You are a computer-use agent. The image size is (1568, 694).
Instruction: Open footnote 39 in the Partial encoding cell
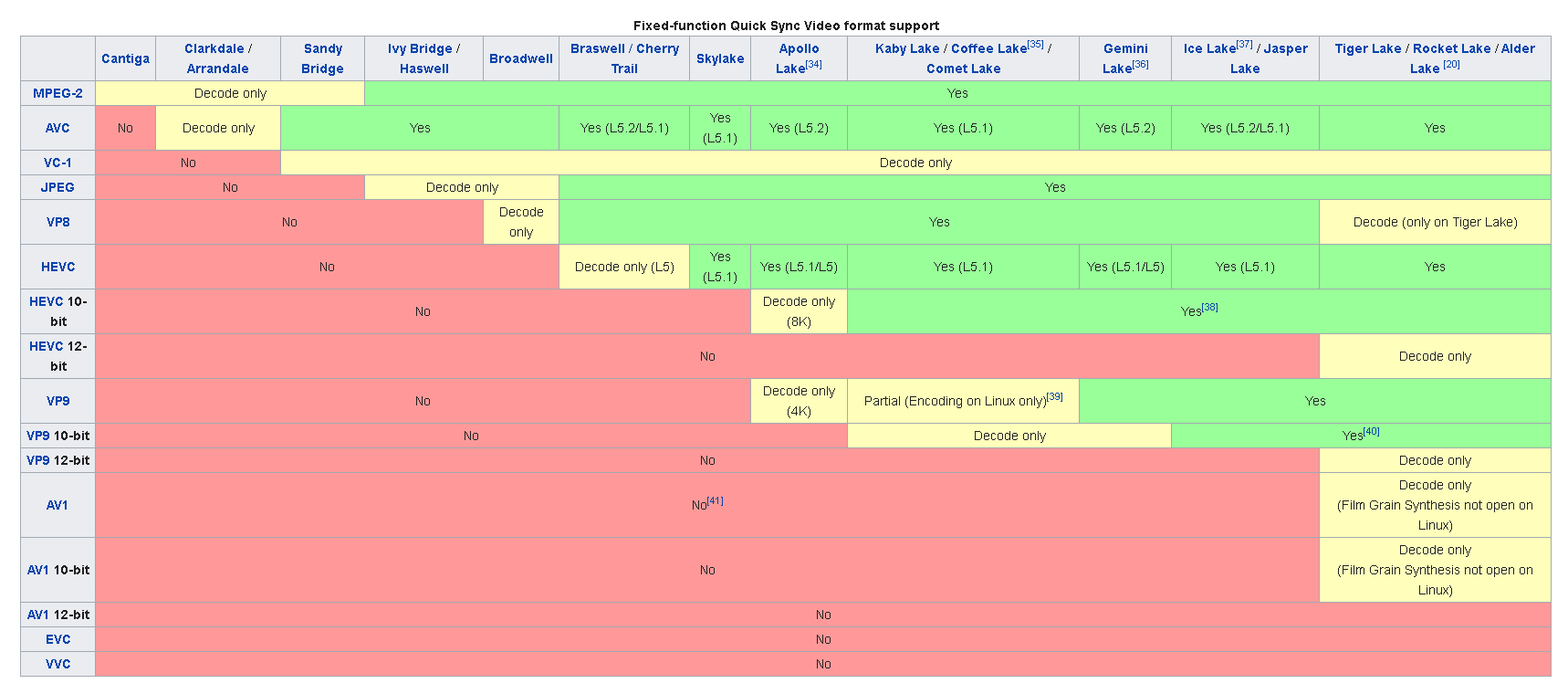tap(1055, 396)
